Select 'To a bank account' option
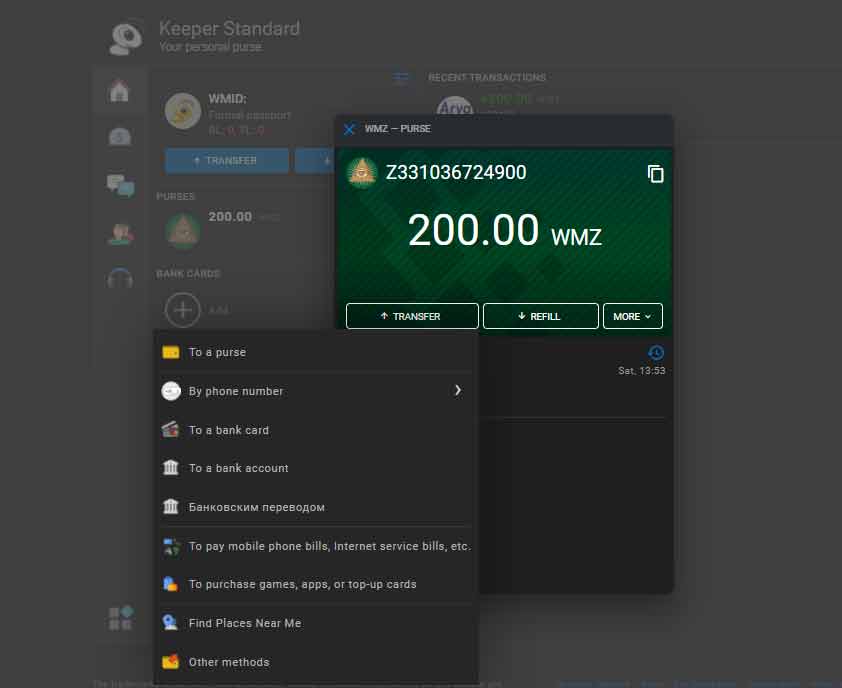This screenshot has width=842, height=688. point(316,468)
